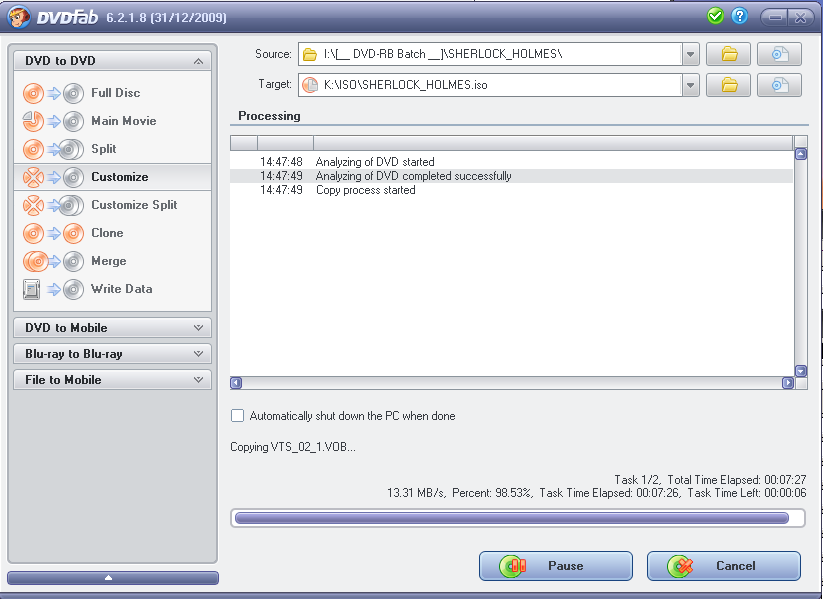Pause the copy process
Screen dimensions: 823x599
click(556, 566)
